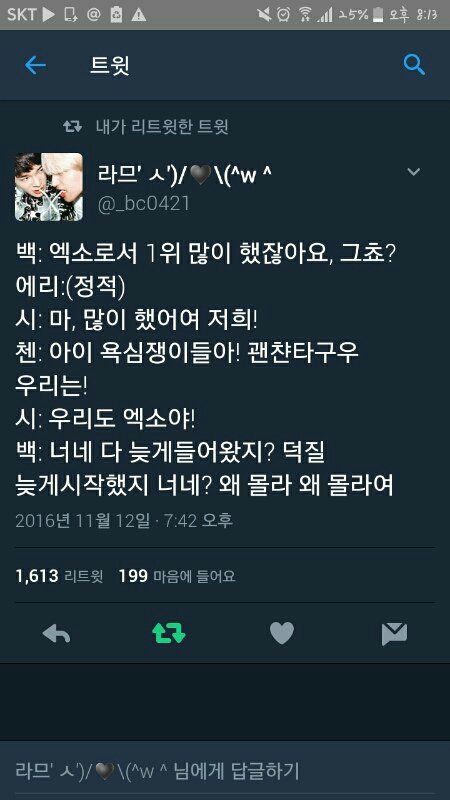This screenshot has width=450, height=800.
Task: Tap the reply arrow icon
Action: pyautogui.click(x=56, y=633)
